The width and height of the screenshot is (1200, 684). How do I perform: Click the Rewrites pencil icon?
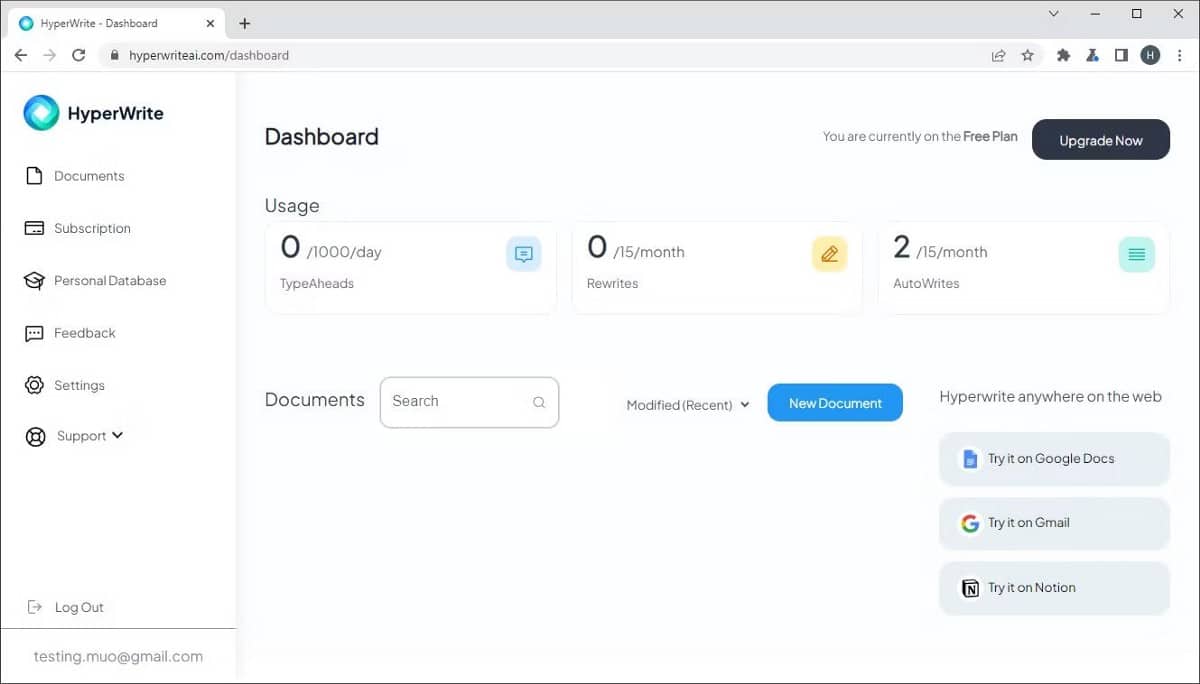pos(829,254)
